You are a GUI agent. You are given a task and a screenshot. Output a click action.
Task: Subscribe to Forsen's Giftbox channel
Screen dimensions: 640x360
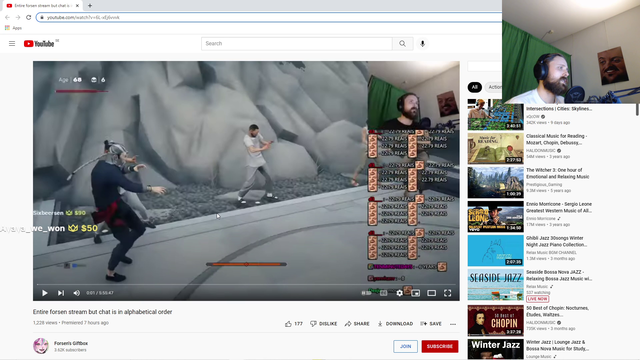pyautogui.click(x=440, y=346)
